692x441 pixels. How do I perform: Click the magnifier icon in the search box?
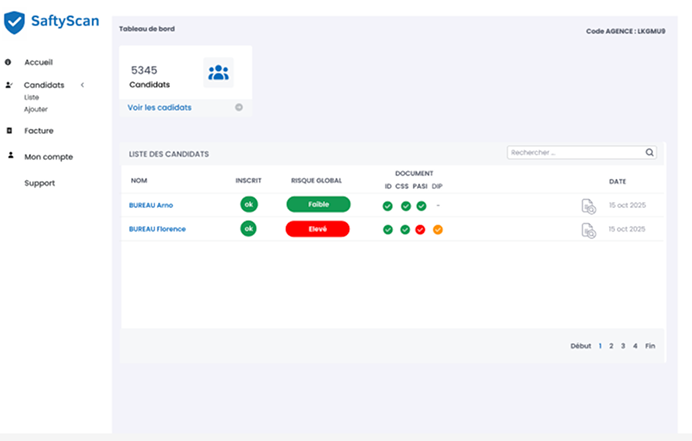pyautogui.click(x=649, y=153)
